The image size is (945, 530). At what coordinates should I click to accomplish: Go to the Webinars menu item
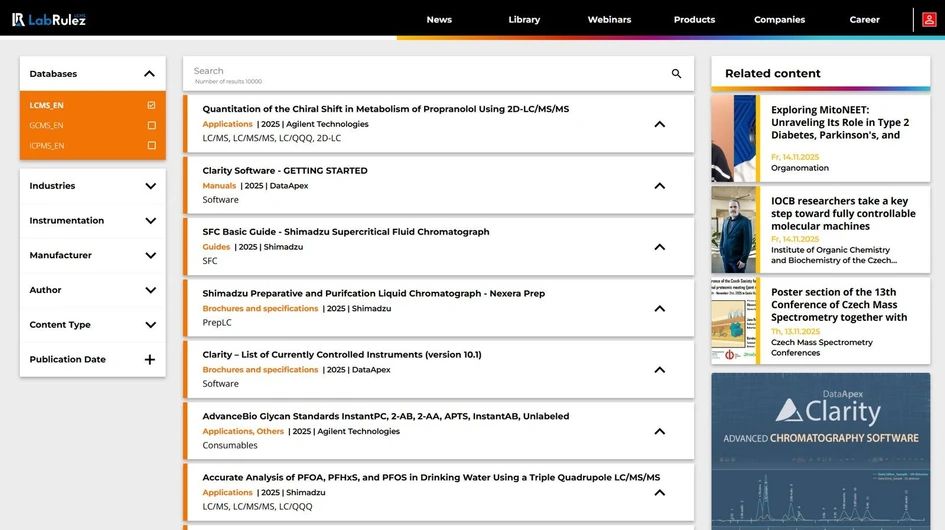pos(609,20)
